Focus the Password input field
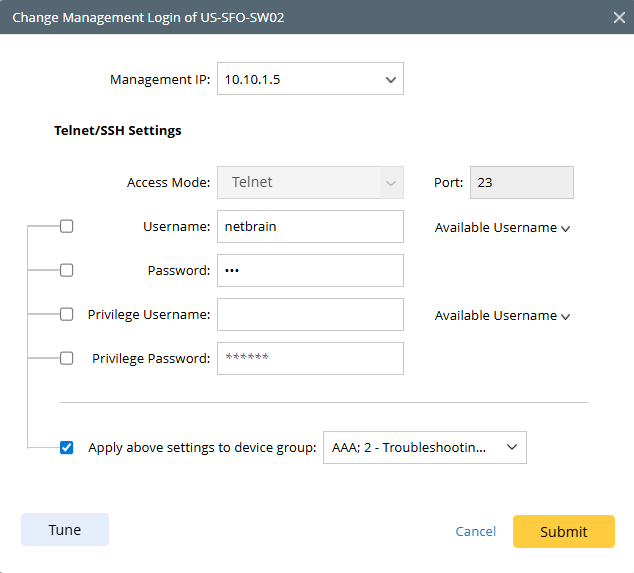Viewport: 634px width, 573px height. tap(309, 271)
